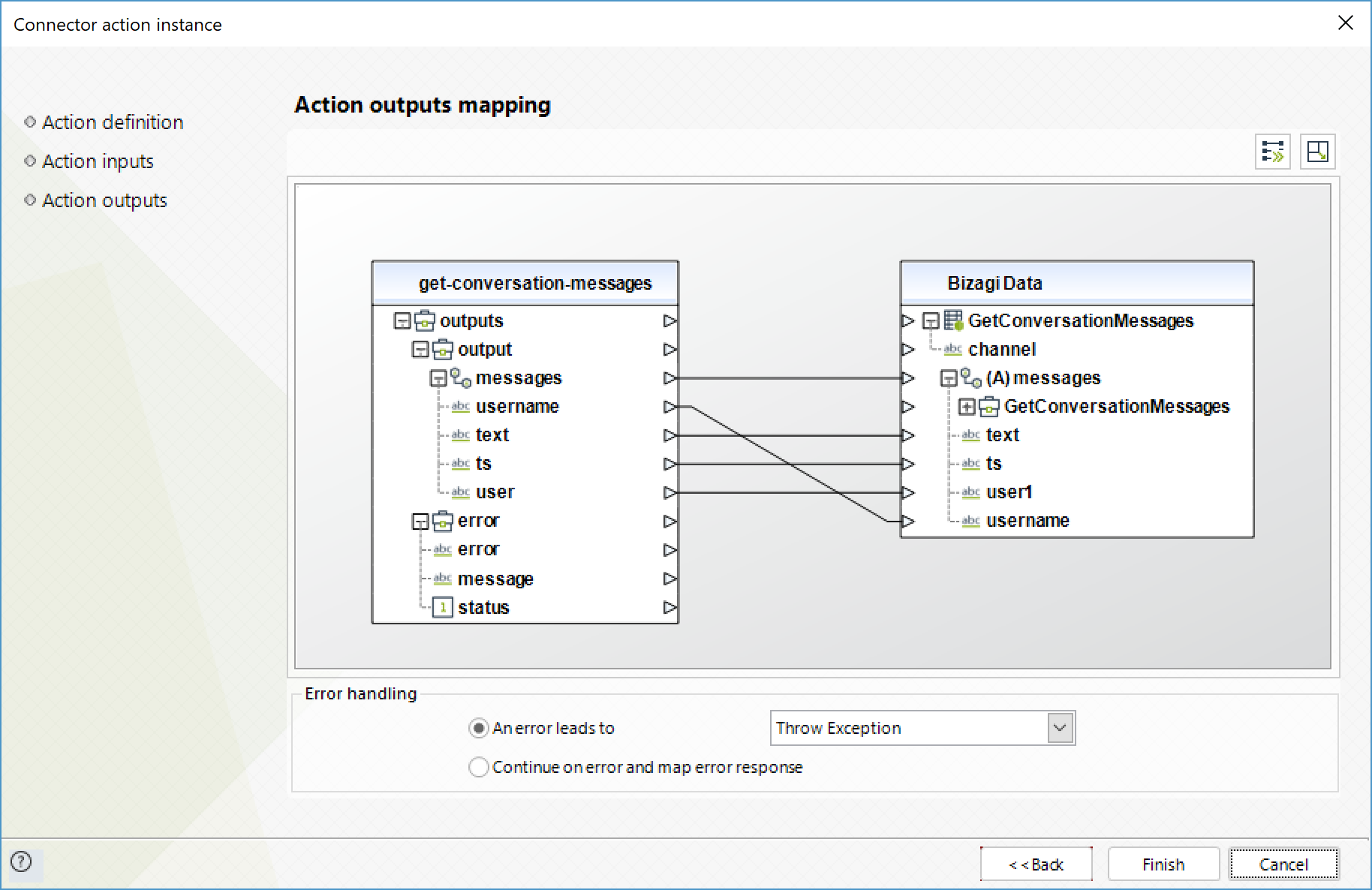Click the error folder icon
This screenshot has width=1372, height=890.
point(443,520)
